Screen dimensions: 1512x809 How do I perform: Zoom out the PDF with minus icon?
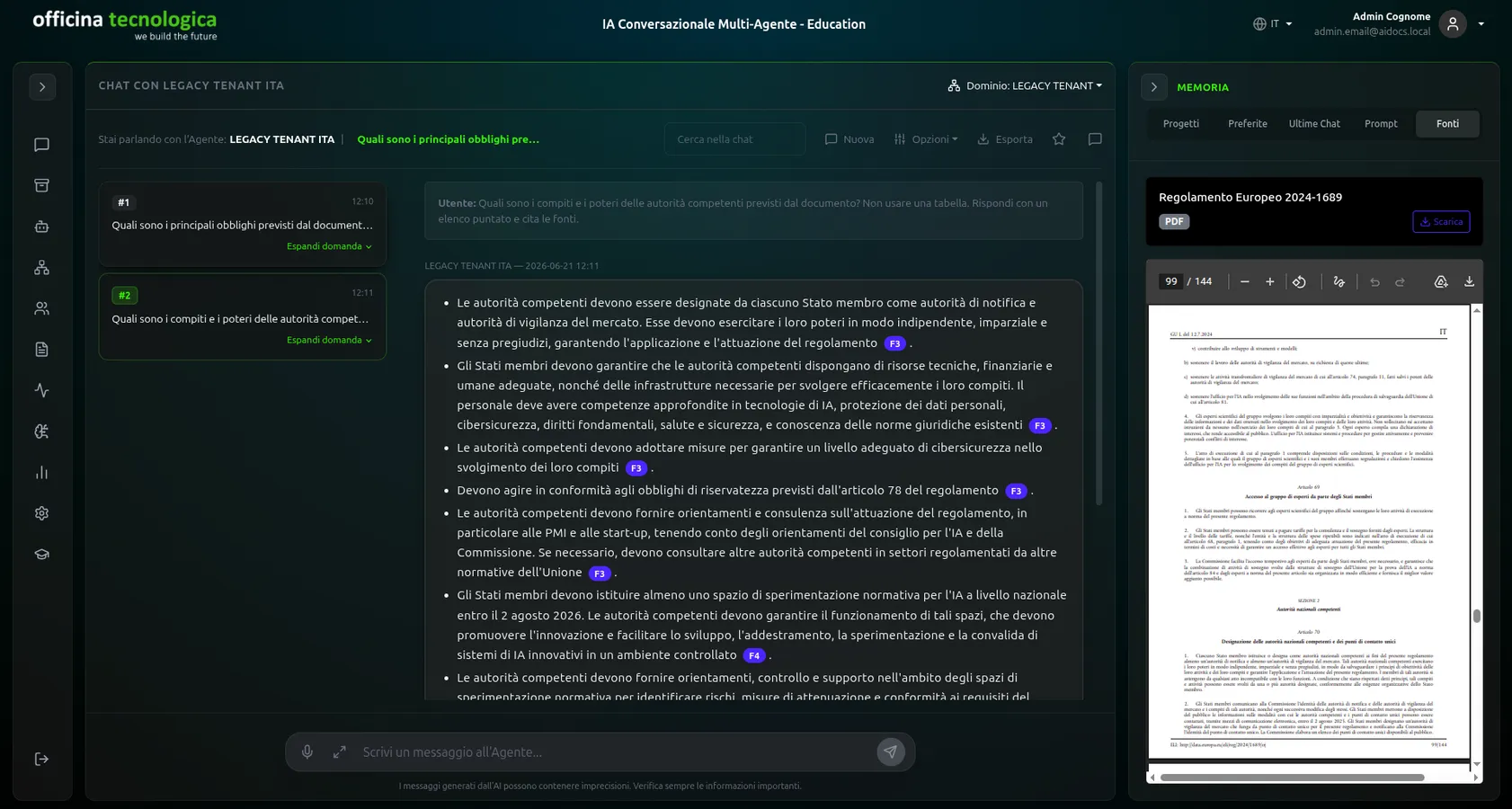[x=1245, y=282]
